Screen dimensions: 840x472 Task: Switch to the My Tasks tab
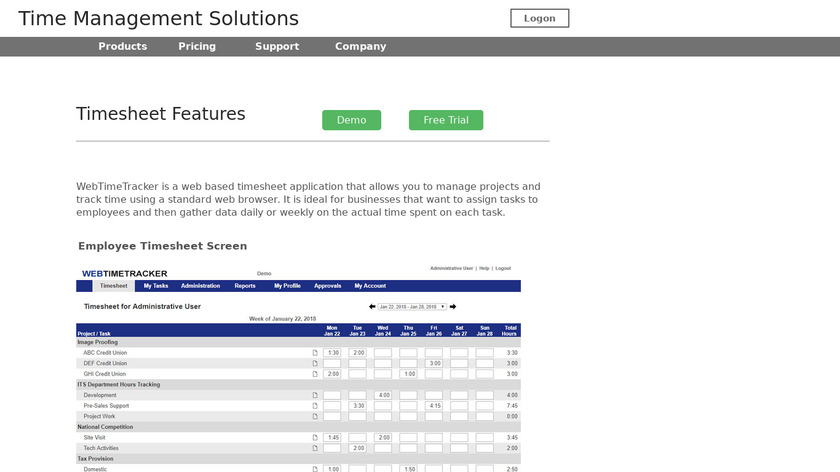156,286
